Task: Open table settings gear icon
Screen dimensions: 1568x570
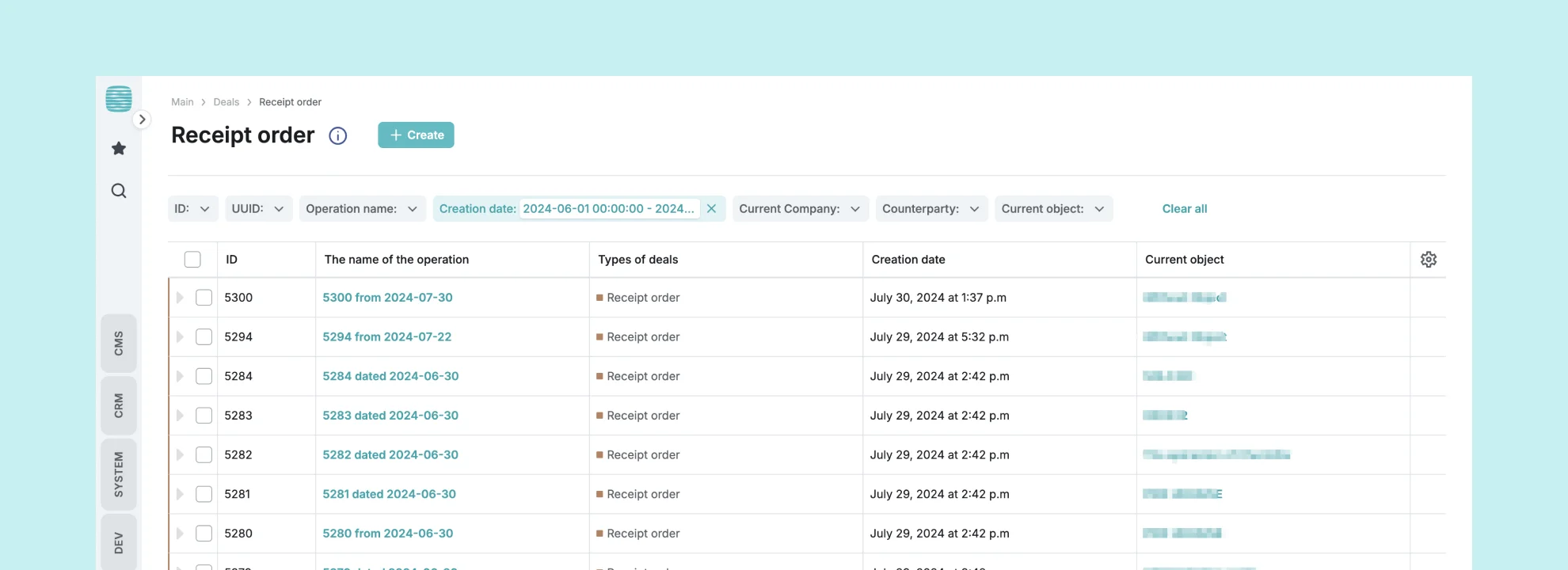Action: coord(1429,260)
